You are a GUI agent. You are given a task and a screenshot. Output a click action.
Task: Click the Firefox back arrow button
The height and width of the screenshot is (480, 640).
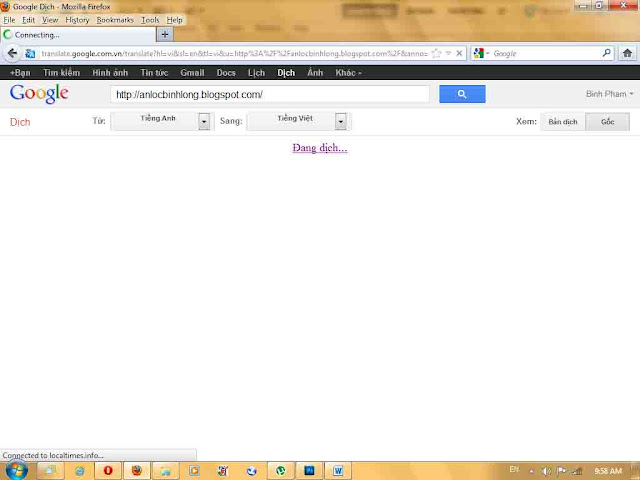[x=12, y=53]
